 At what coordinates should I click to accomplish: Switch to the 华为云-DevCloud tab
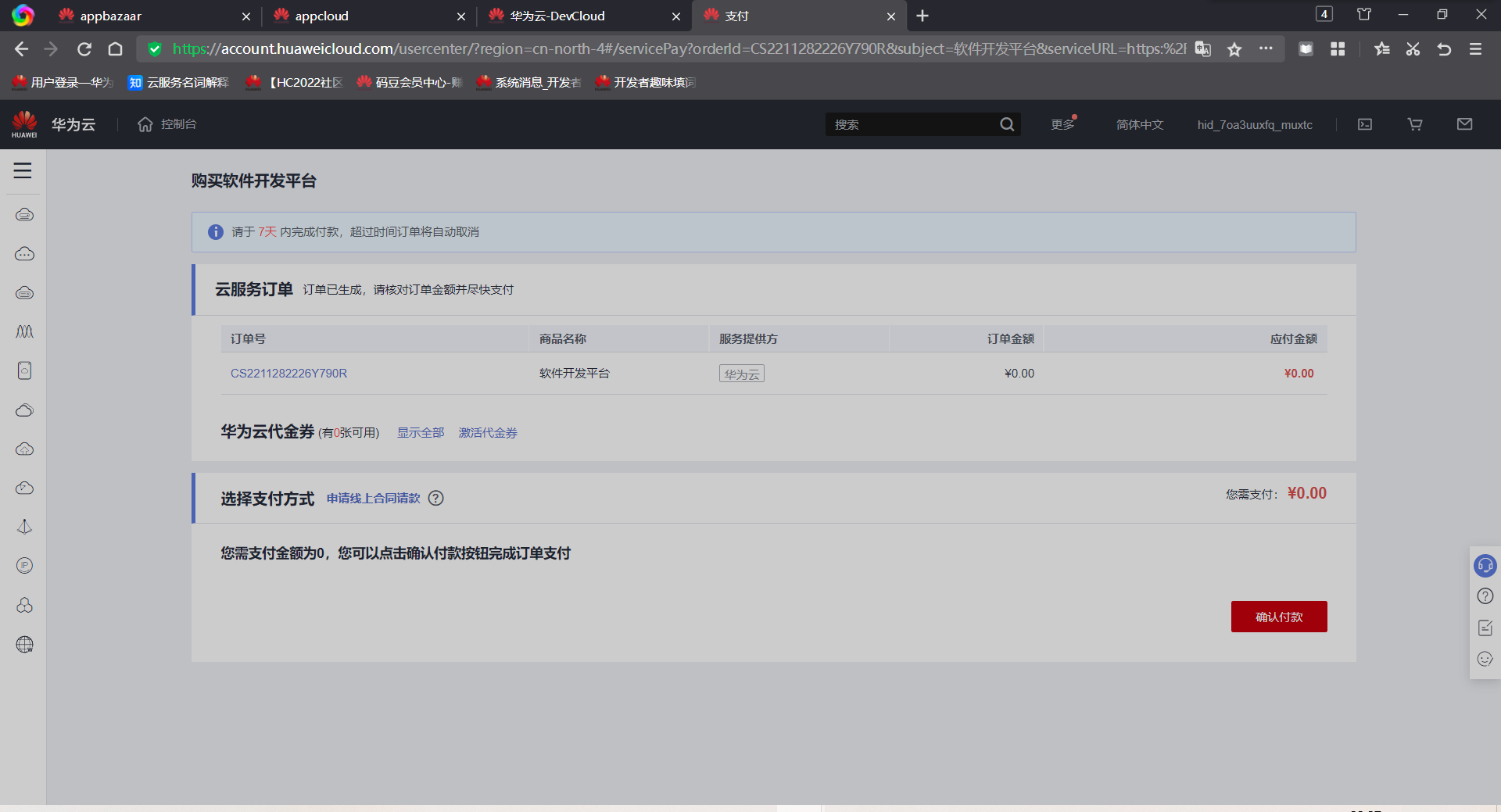click(x=582, y=16)
